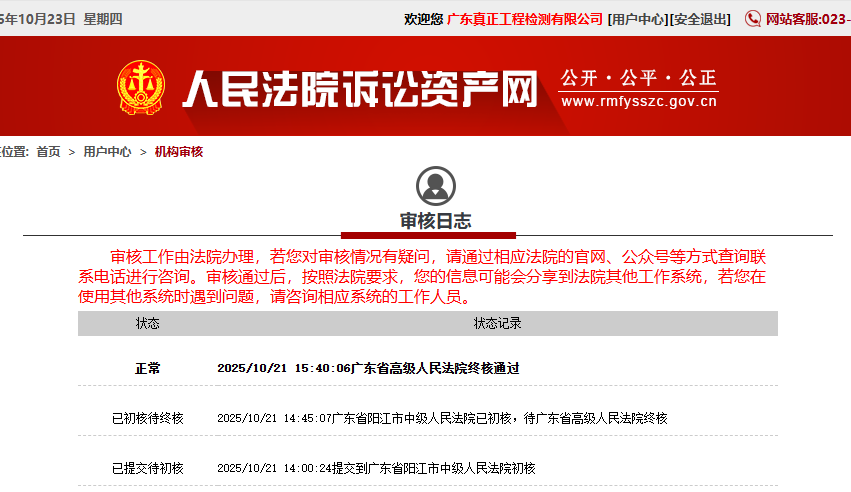Open the 用户中心 link in top bar
This screenshot has height=492, width=851.
coord(637,20)
